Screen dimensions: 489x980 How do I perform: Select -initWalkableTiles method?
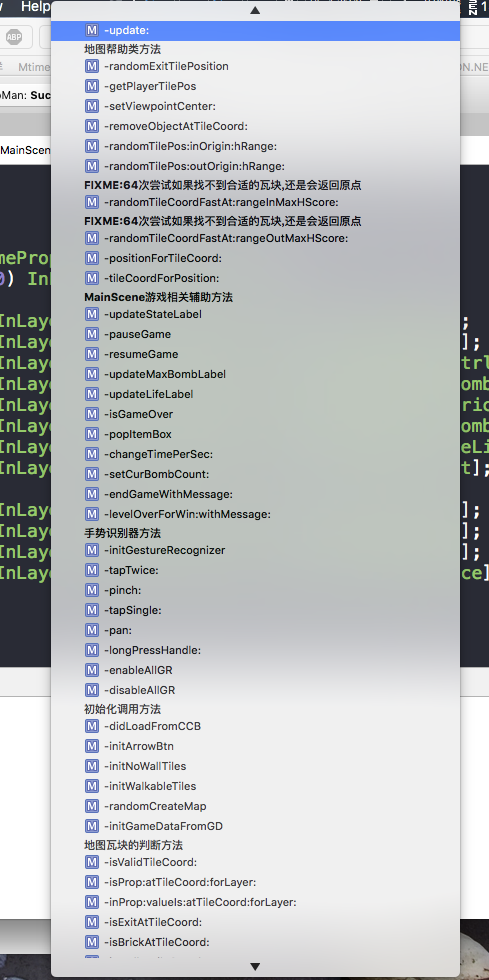(x=255, y=786)
